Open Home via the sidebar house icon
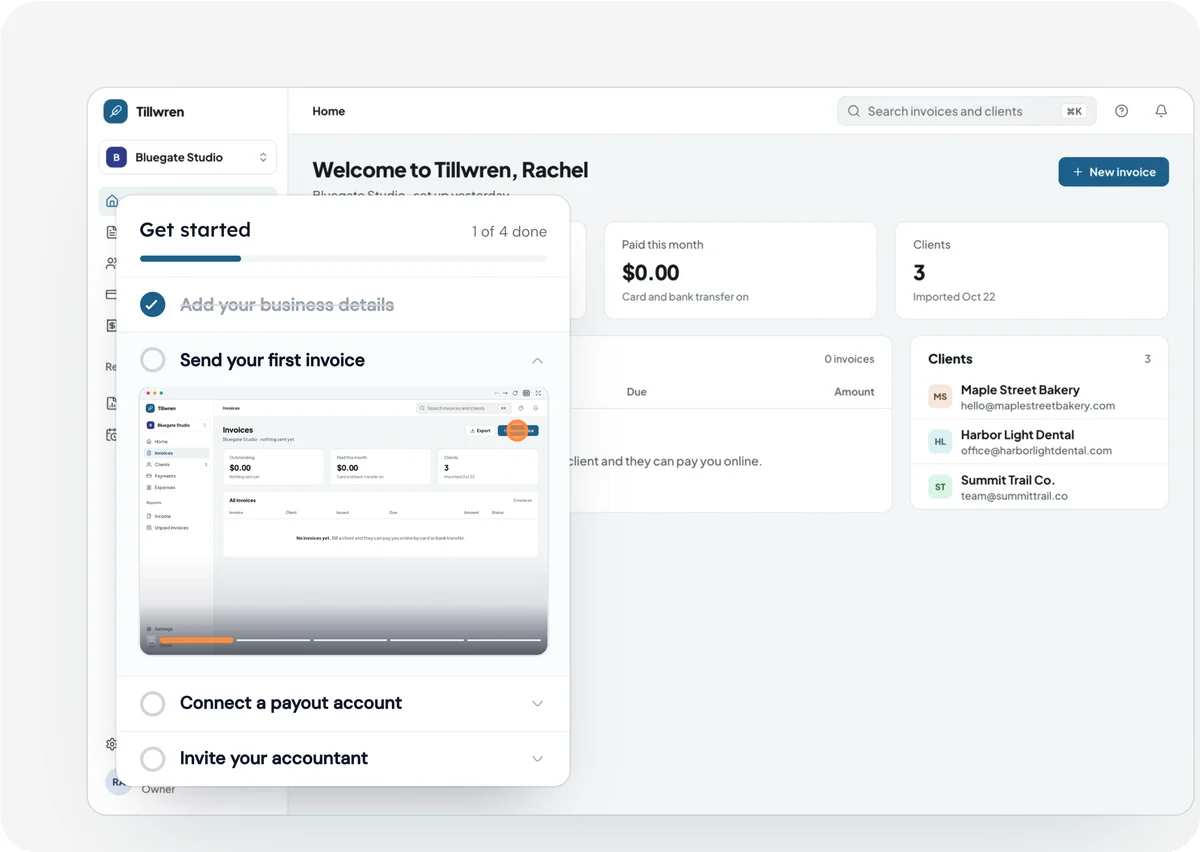This screenshot has width=1200, height=852. (112, 201)
